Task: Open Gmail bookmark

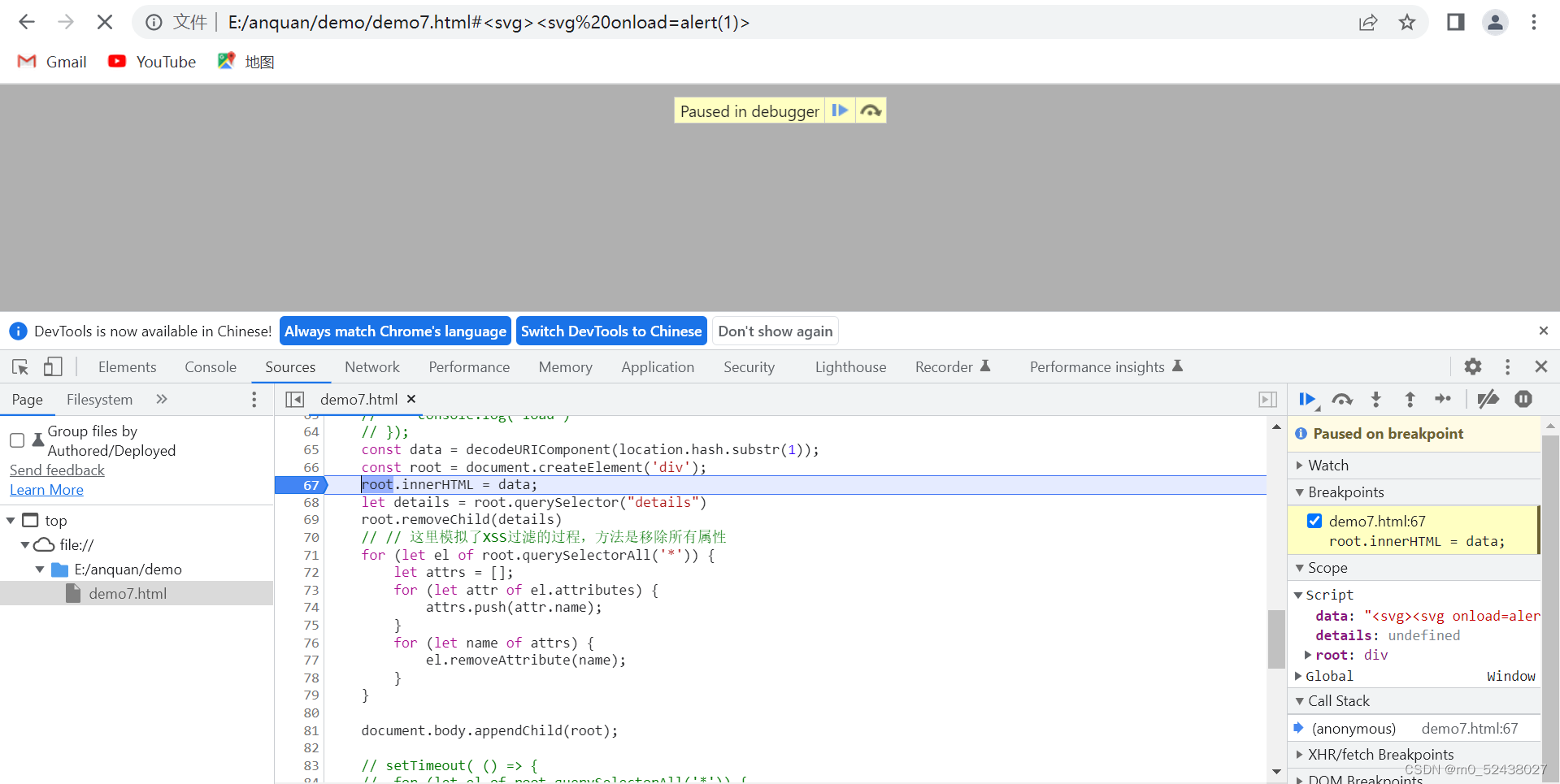Action: [x=52, y=62]
